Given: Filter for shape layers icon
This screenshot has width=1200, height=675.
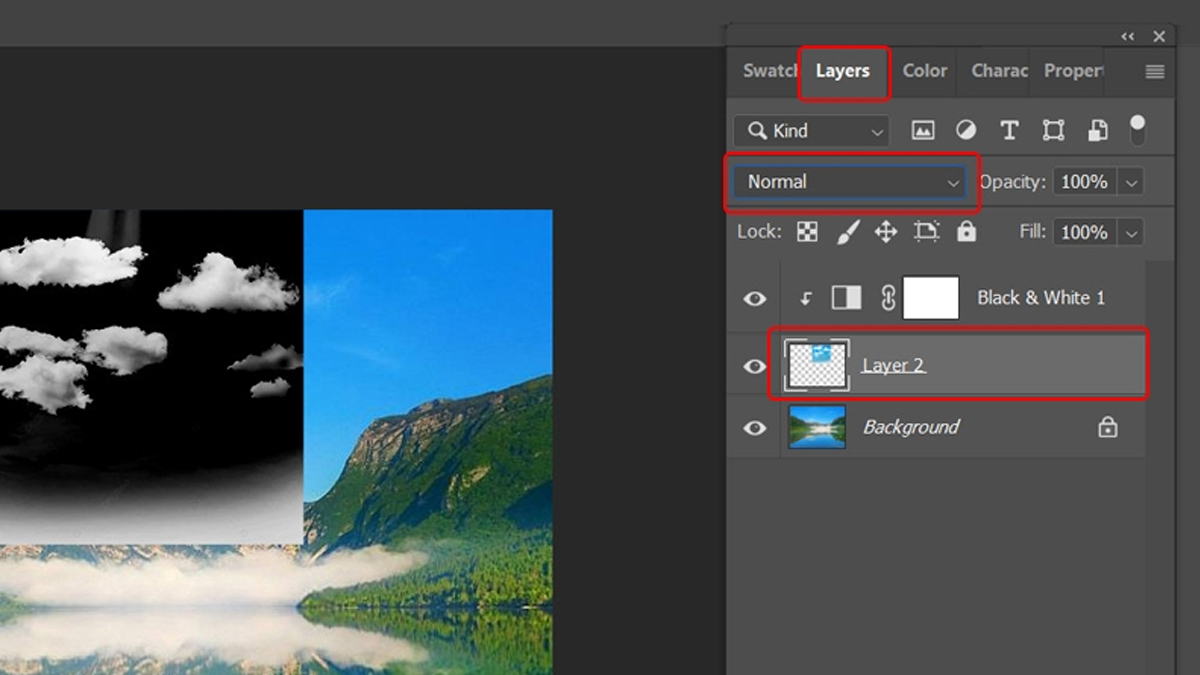Looking at the screenshot, I should coord(1053,130).
